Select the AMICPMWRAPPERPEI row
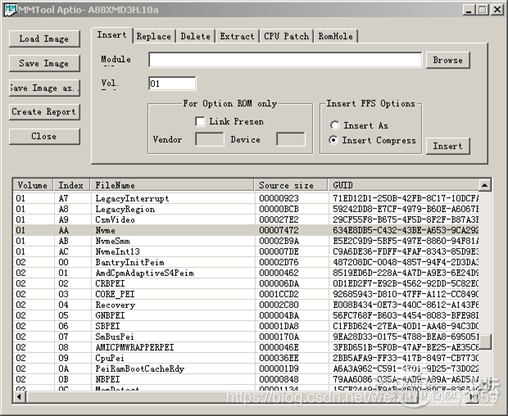 pos(246,348)
